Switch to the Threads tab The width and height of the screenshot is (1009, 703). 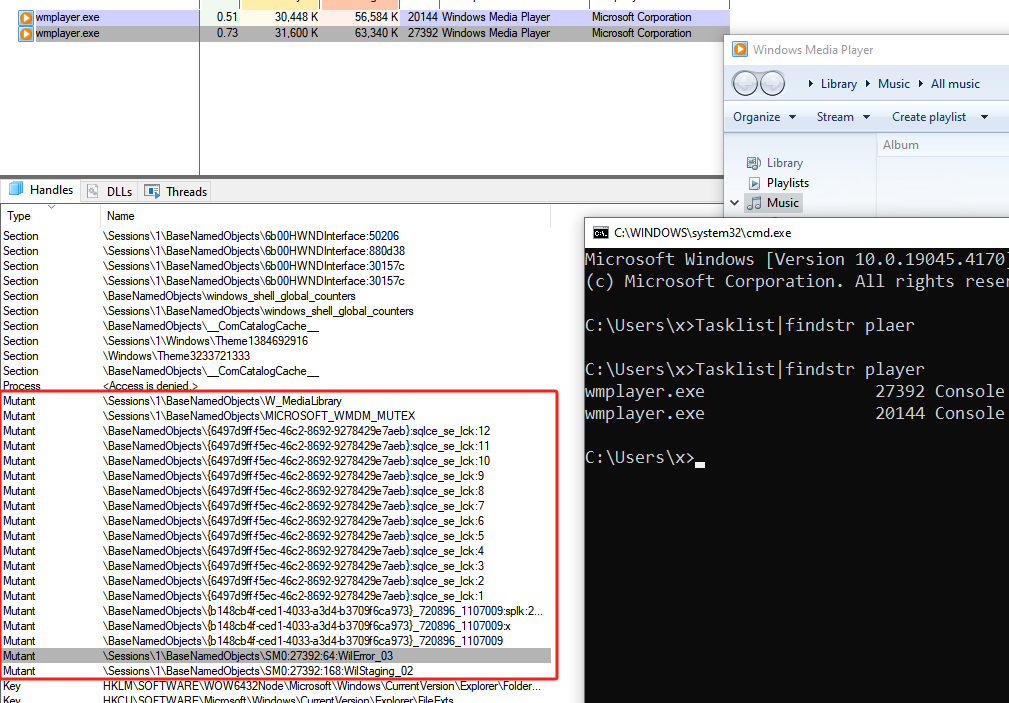click(176, 191)
